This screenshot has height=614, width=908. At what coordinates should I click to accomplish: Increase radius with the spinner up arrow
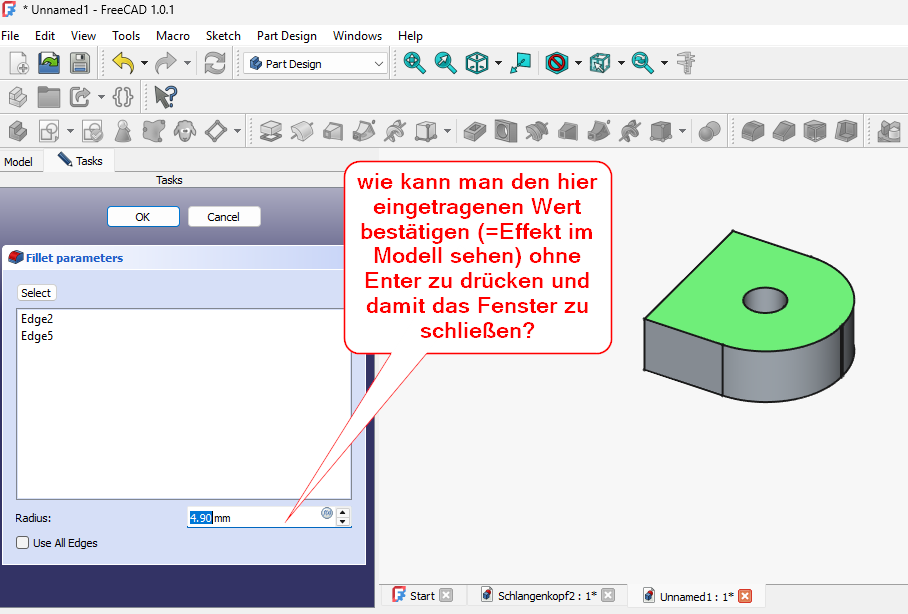pos(344,513)
